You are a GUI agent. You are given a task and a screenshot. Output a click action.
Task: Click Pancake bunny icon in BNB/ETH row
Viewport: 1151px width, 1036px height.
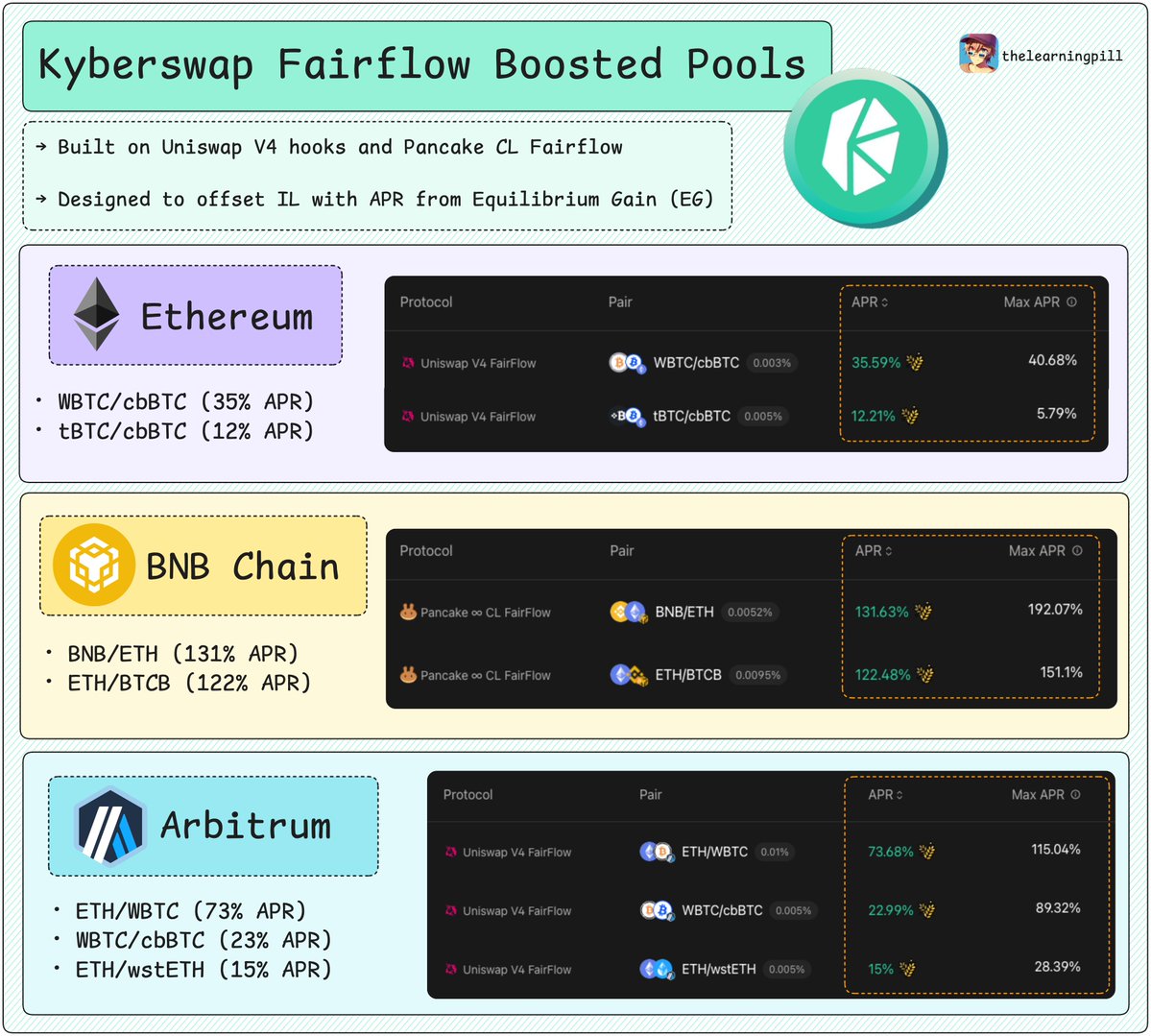[x=408, y=612]
